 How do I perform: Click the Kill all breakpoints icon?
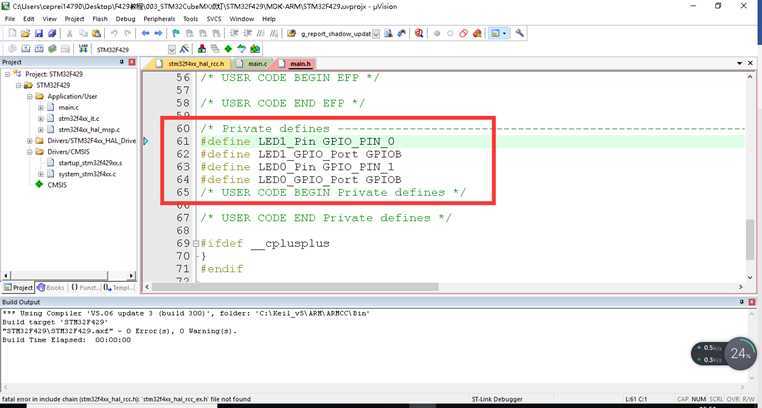point(477,34)
